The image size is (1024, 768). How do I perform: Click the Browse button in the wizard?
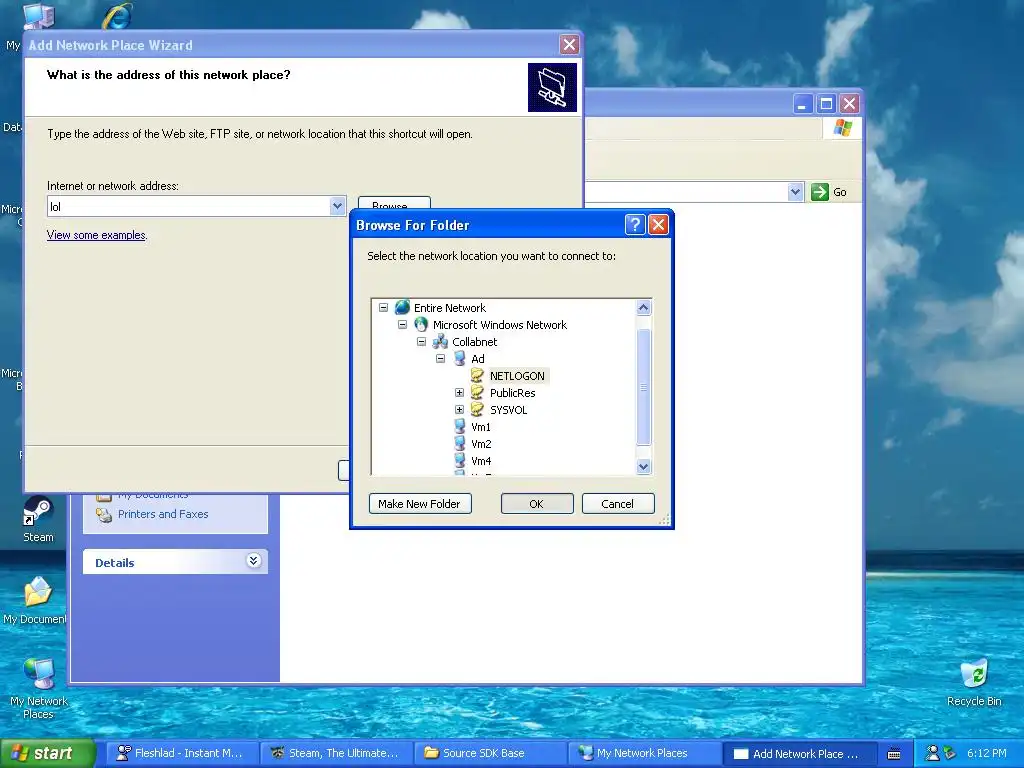pos(394,202)
